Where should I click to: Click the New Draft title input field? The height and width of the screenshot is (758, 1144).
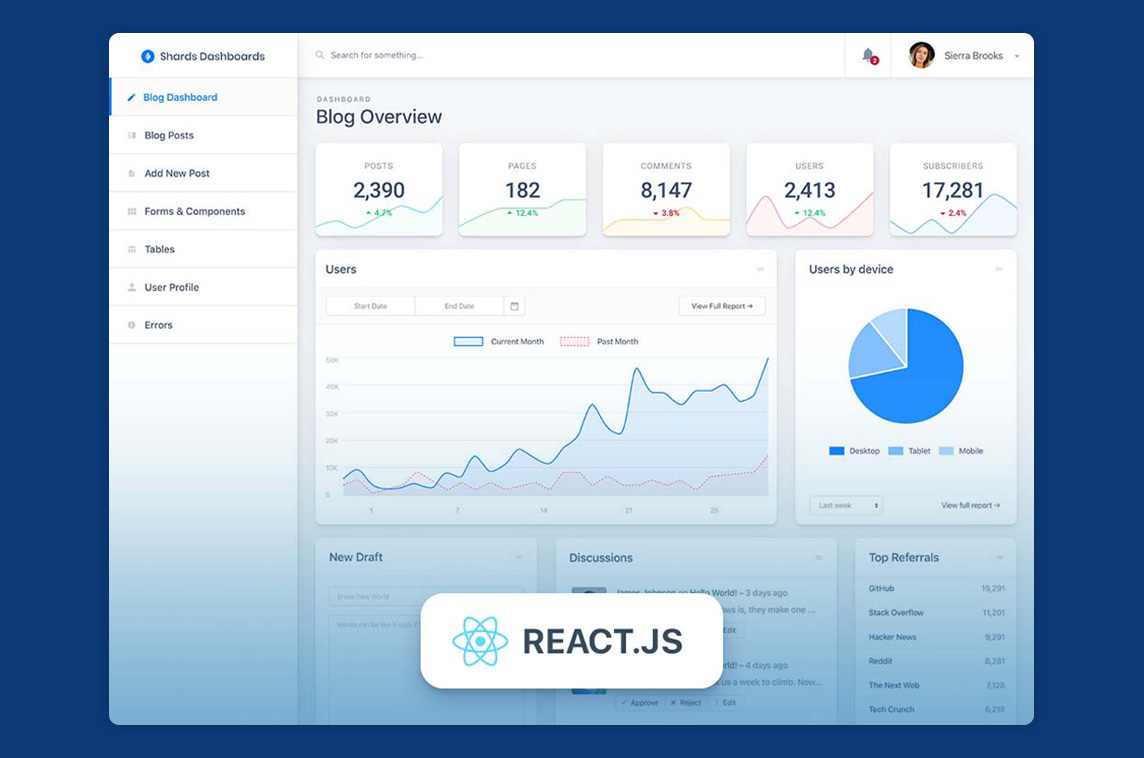click(426, 596)
